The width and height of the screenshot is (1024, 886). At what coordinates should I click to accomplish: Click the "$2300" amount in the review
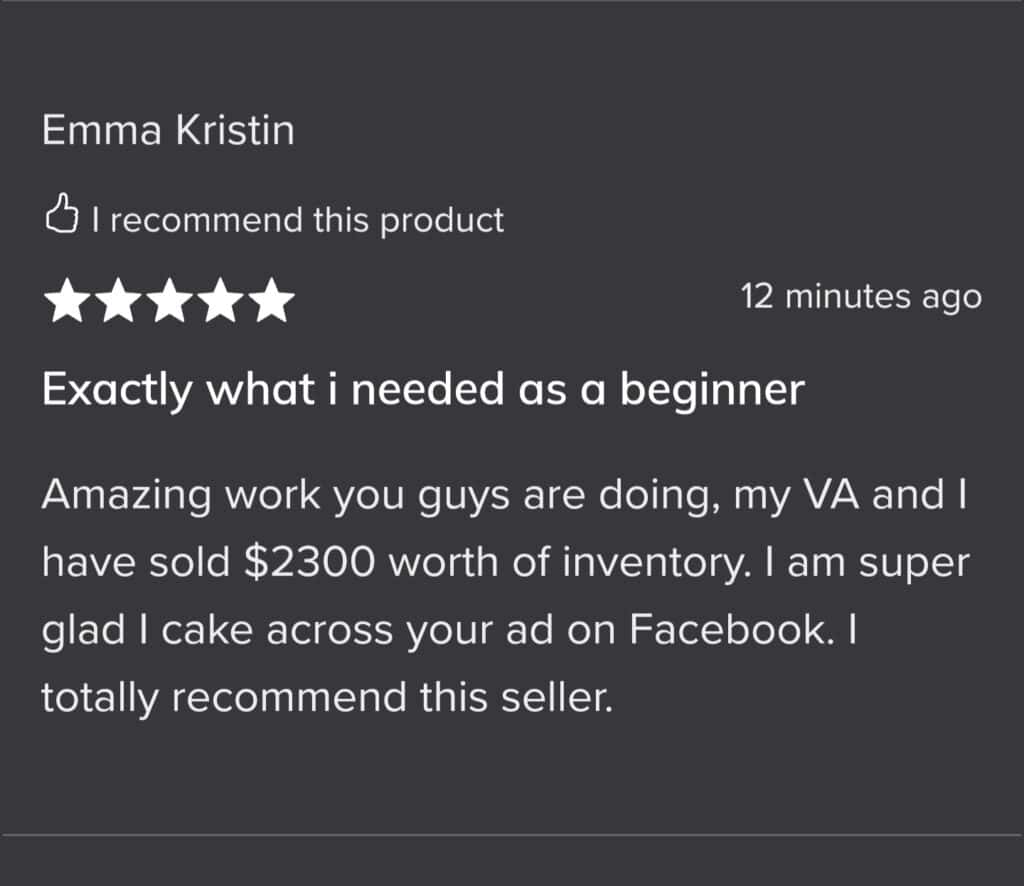click(310, 563)
